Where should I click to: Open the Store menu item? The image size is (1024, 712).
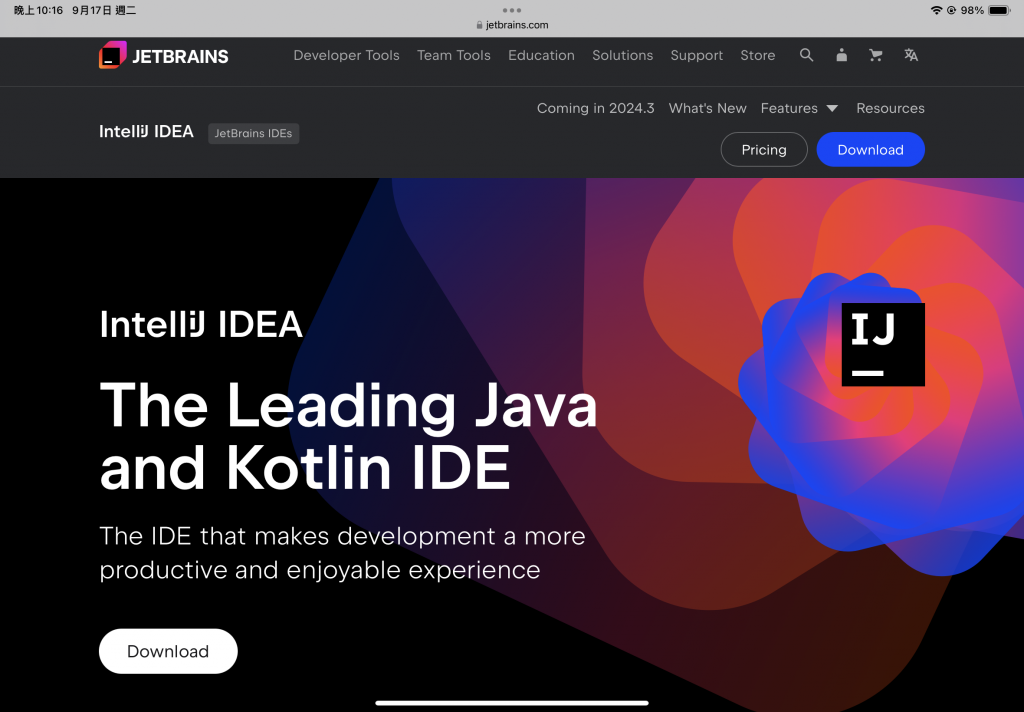pos(758,56)
